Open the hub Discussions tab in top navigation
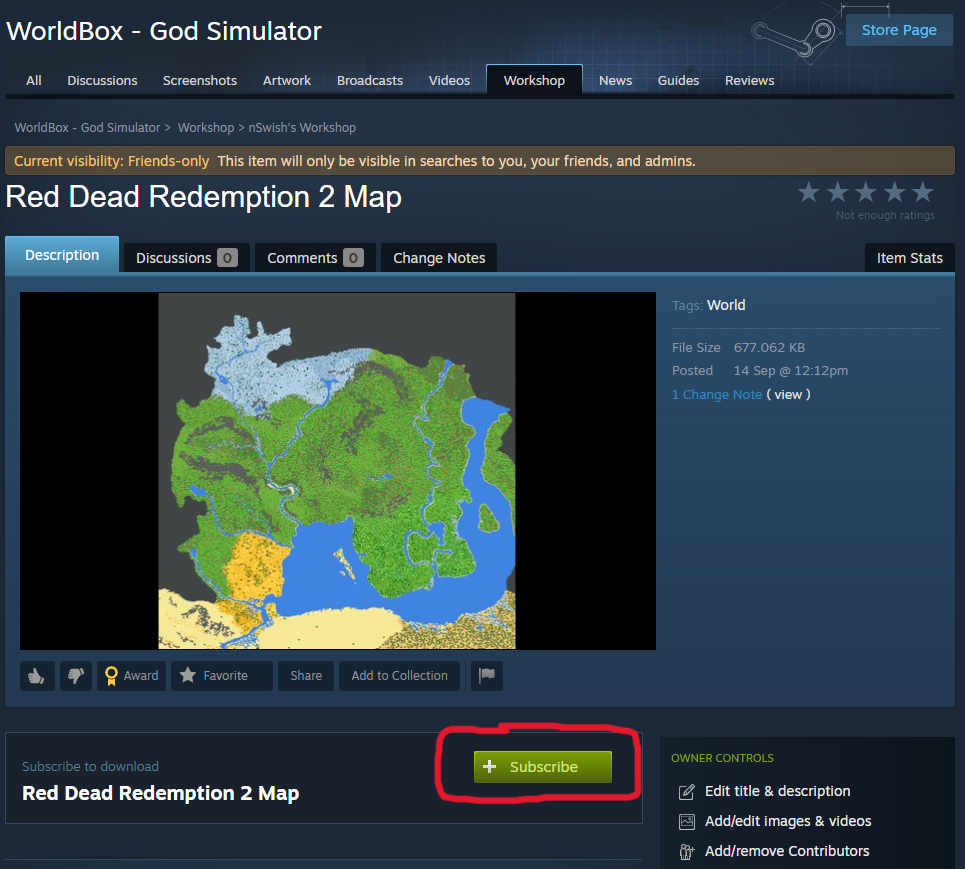 (x=102, y=81)
